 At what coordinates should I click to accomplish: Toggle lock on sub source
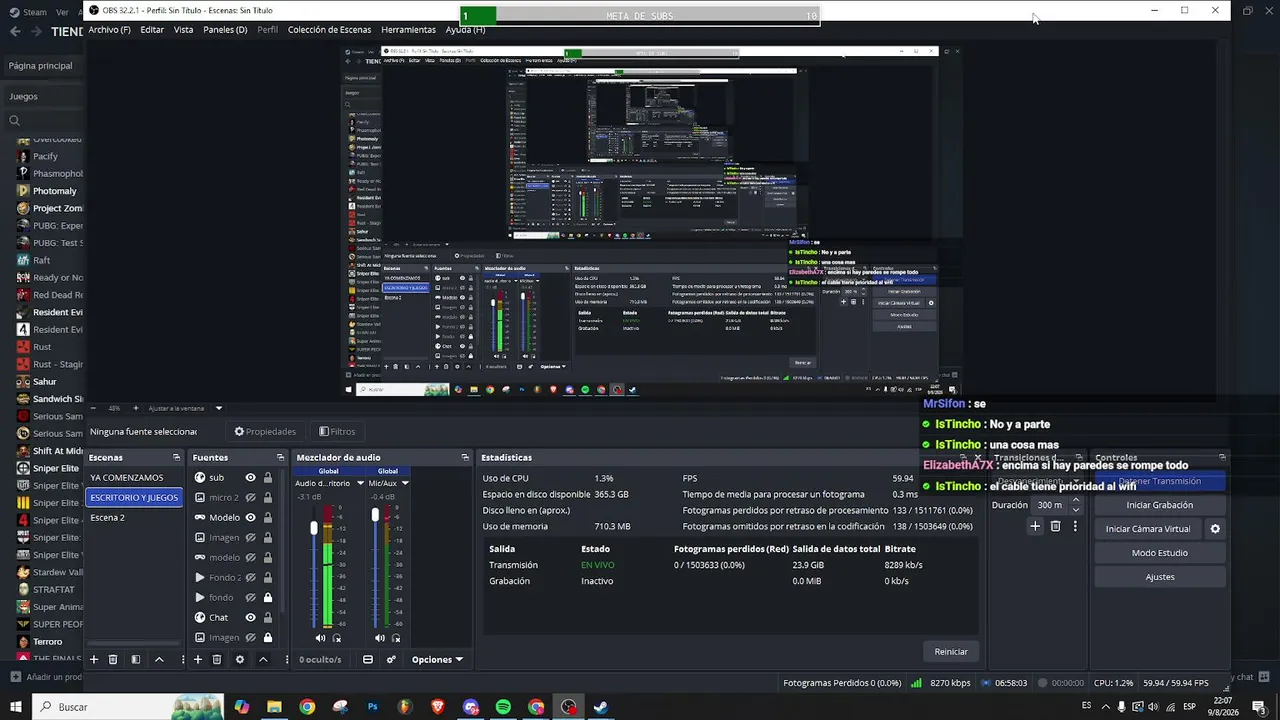pyautogui.click(x=268, y=477)
